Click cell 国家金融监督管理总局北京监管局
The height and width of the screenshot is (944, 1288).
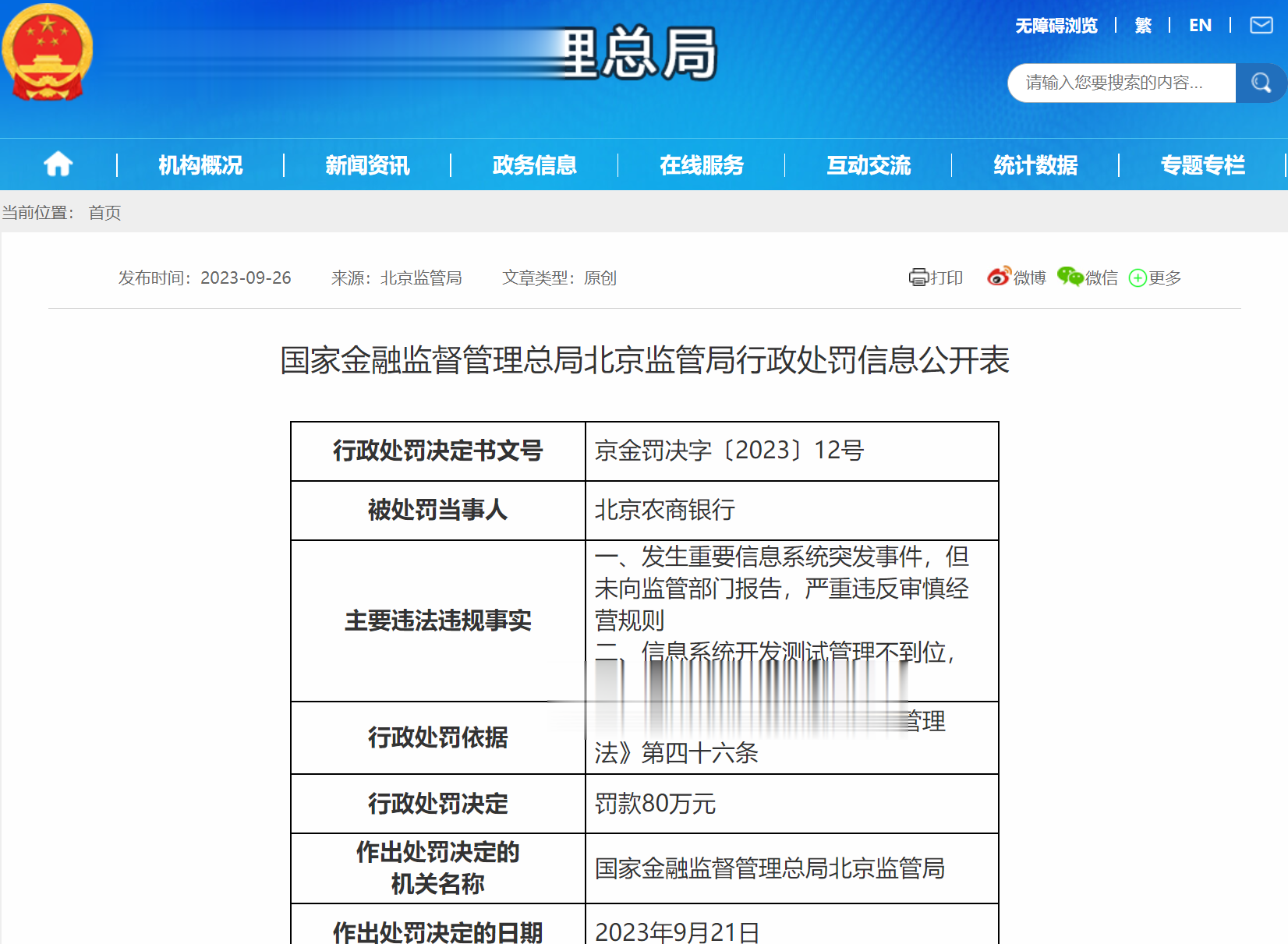point(791,868)
